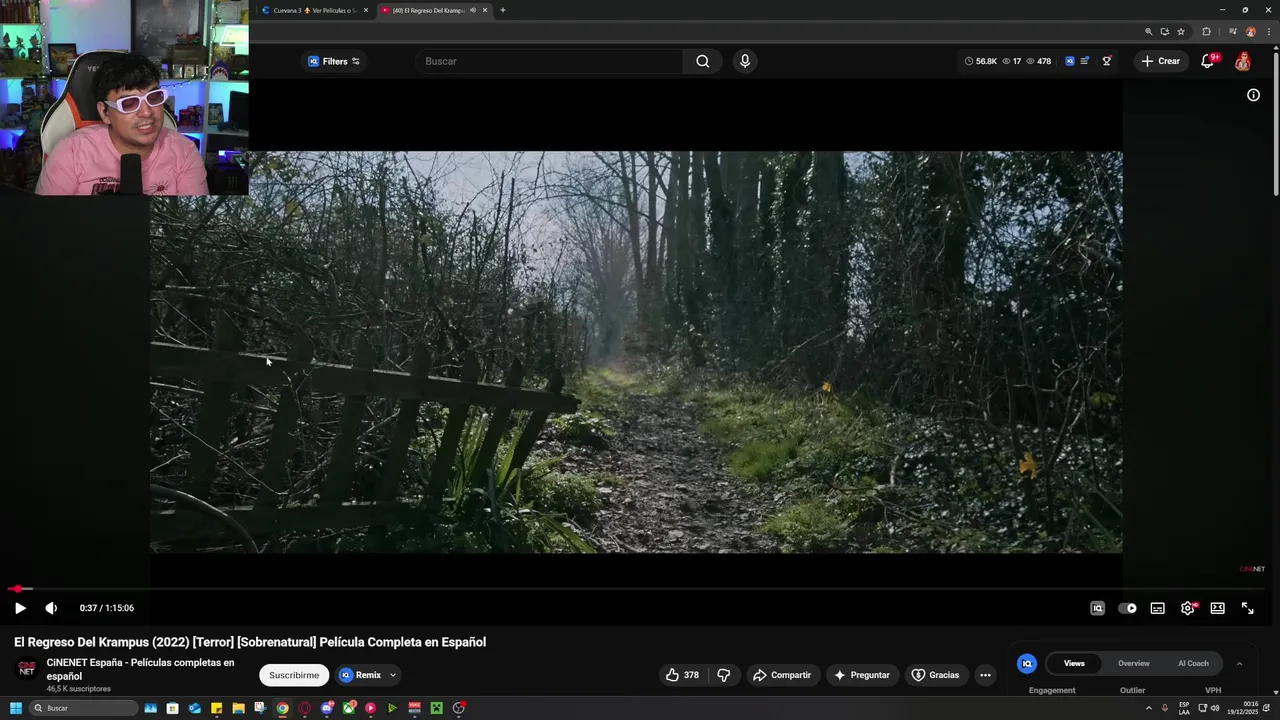1280x720 pixels.
Task: Open Chrome three-dot menu
Action: tap(1268, 32)
